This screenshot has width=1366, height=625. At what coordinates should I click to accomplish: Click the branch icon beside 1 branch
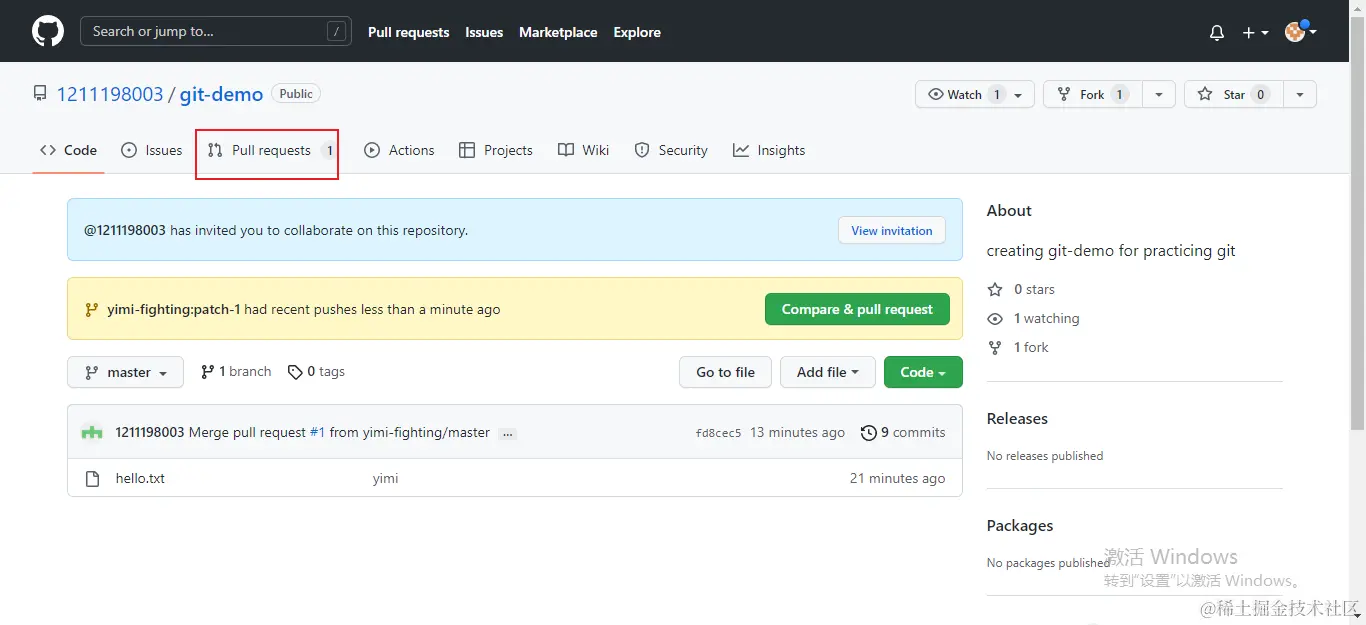tap(208, 371)
